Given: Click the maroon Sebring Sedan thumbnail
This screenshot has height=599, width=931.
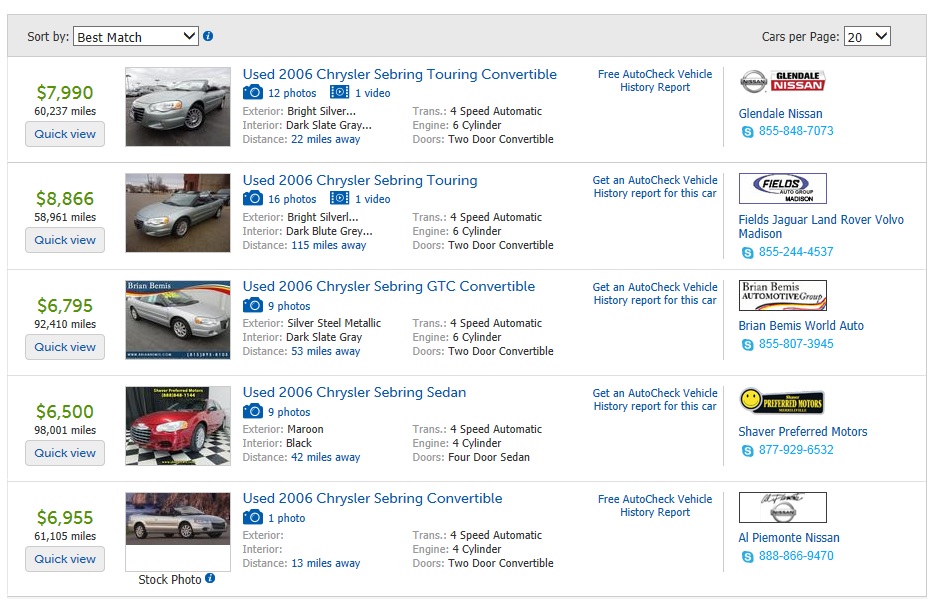Looking at the screenshot, I should click(x=178, y=426).
